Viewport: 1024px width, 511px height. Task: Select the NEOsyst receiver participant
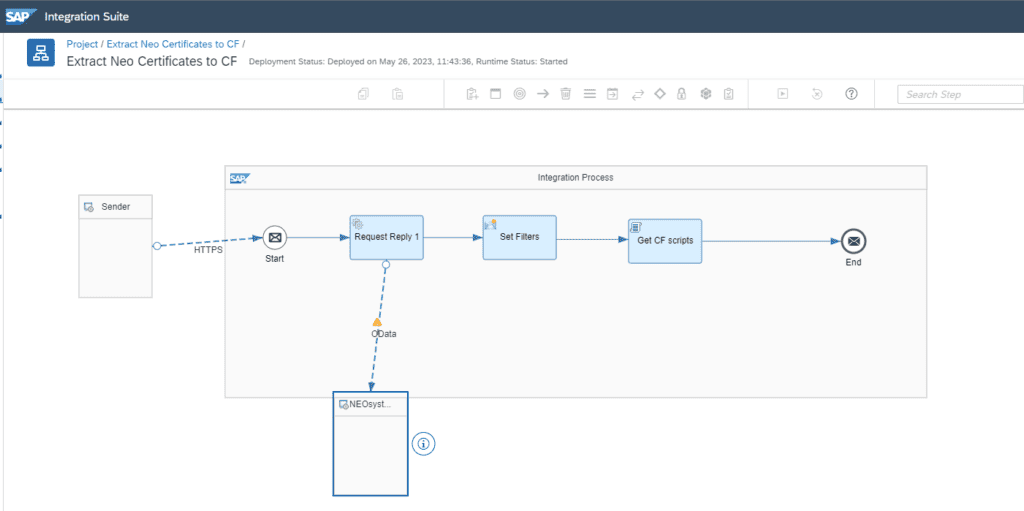point(370,443)
